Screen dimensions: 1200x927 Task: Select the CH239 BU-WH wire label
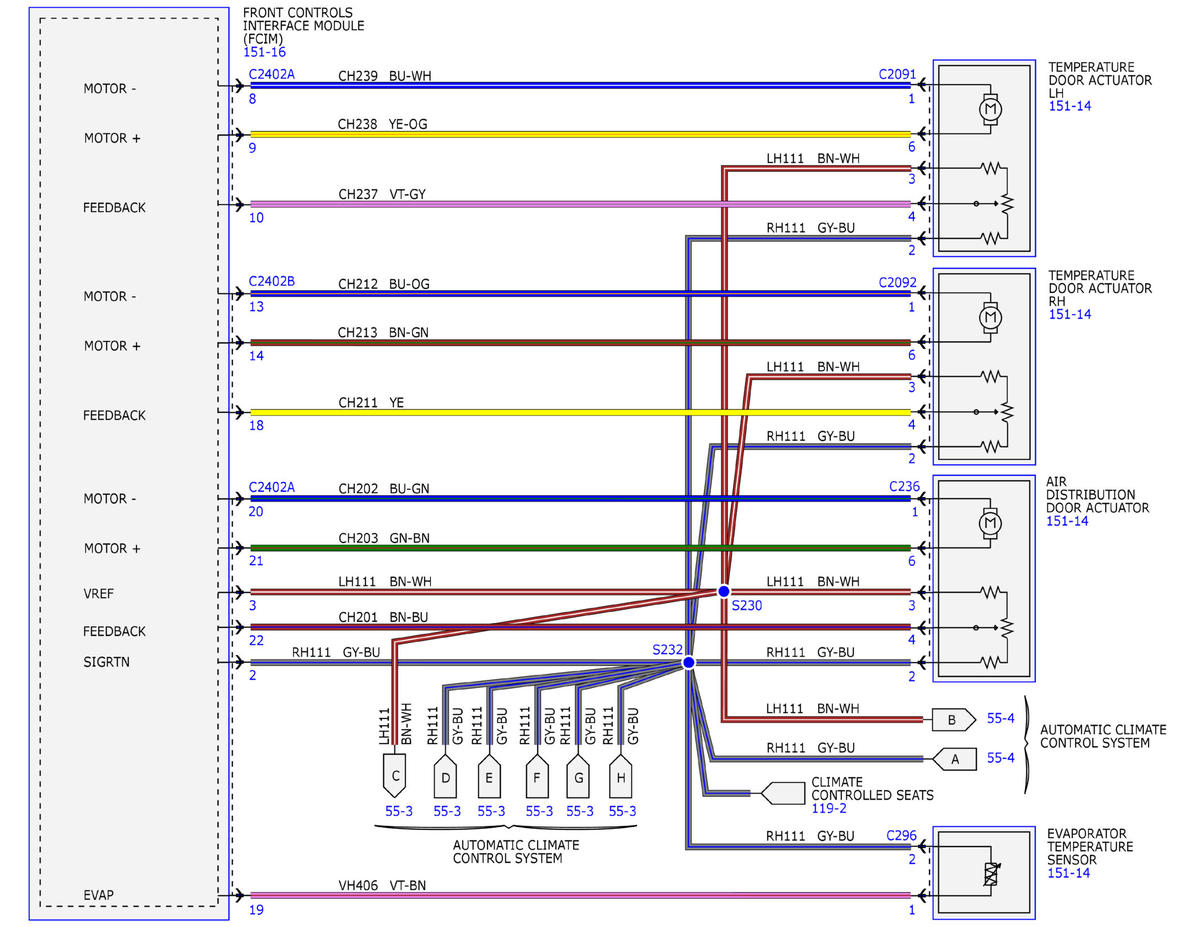[x=385, y=75]
